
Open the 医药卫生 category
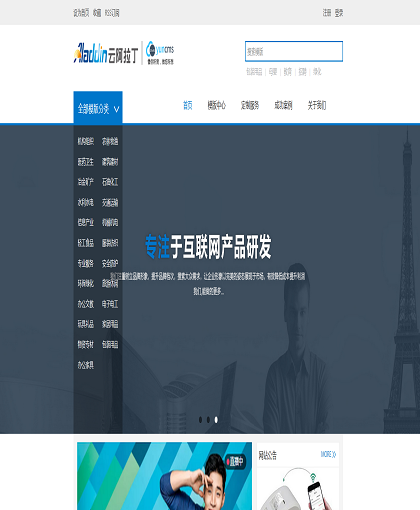[86, 162]
